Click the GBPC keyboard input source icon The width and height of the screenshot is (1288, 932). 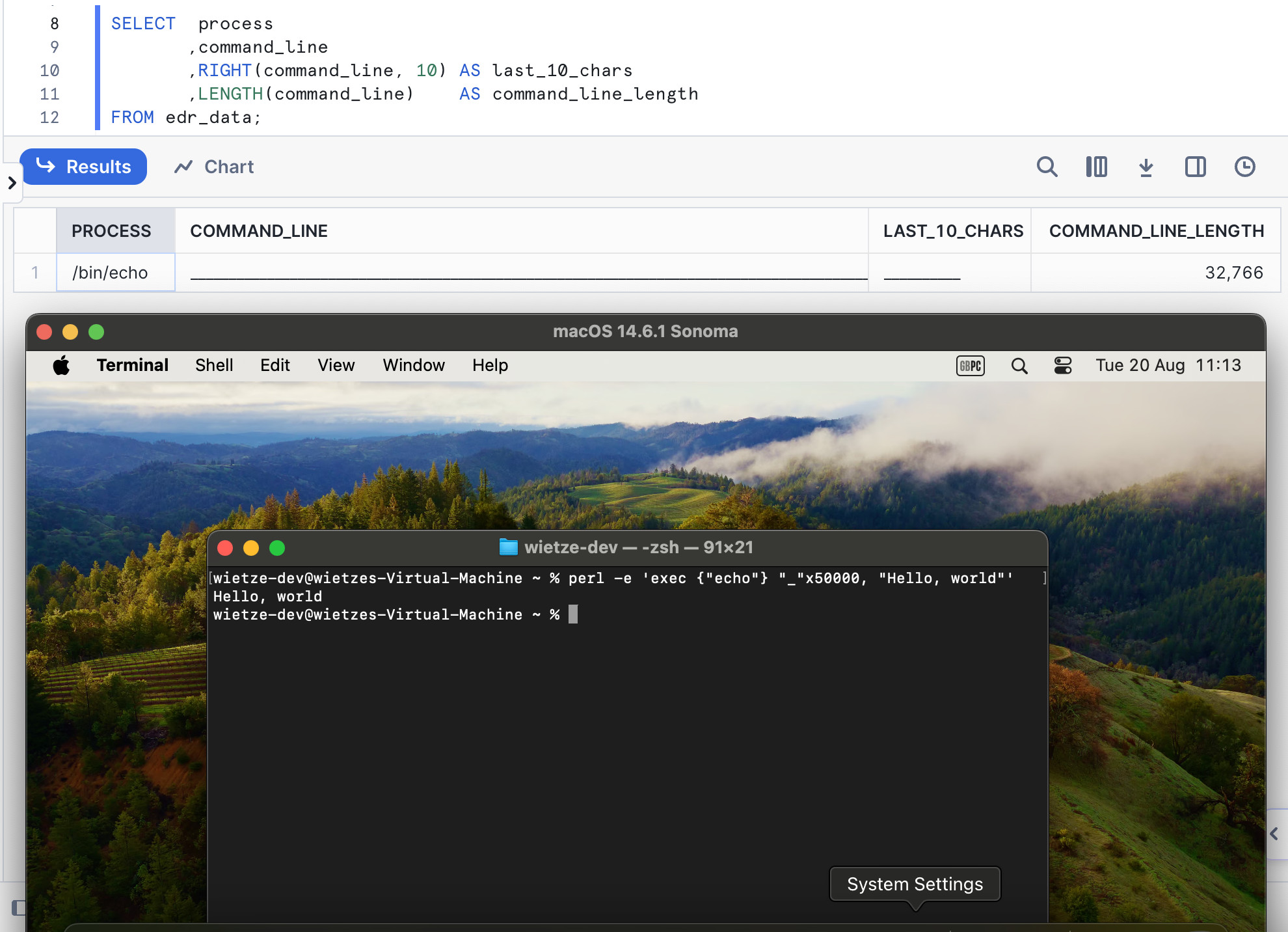coord(970,366)
